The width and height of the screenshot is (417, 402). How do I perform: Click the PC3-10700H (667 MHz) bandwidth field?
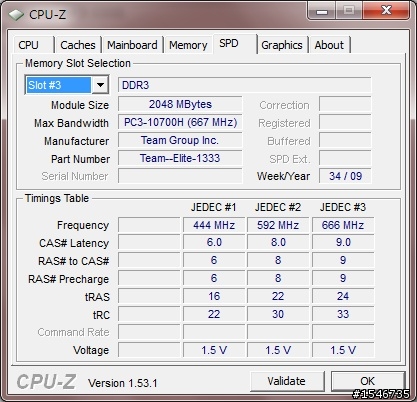(x=180, y=122)
